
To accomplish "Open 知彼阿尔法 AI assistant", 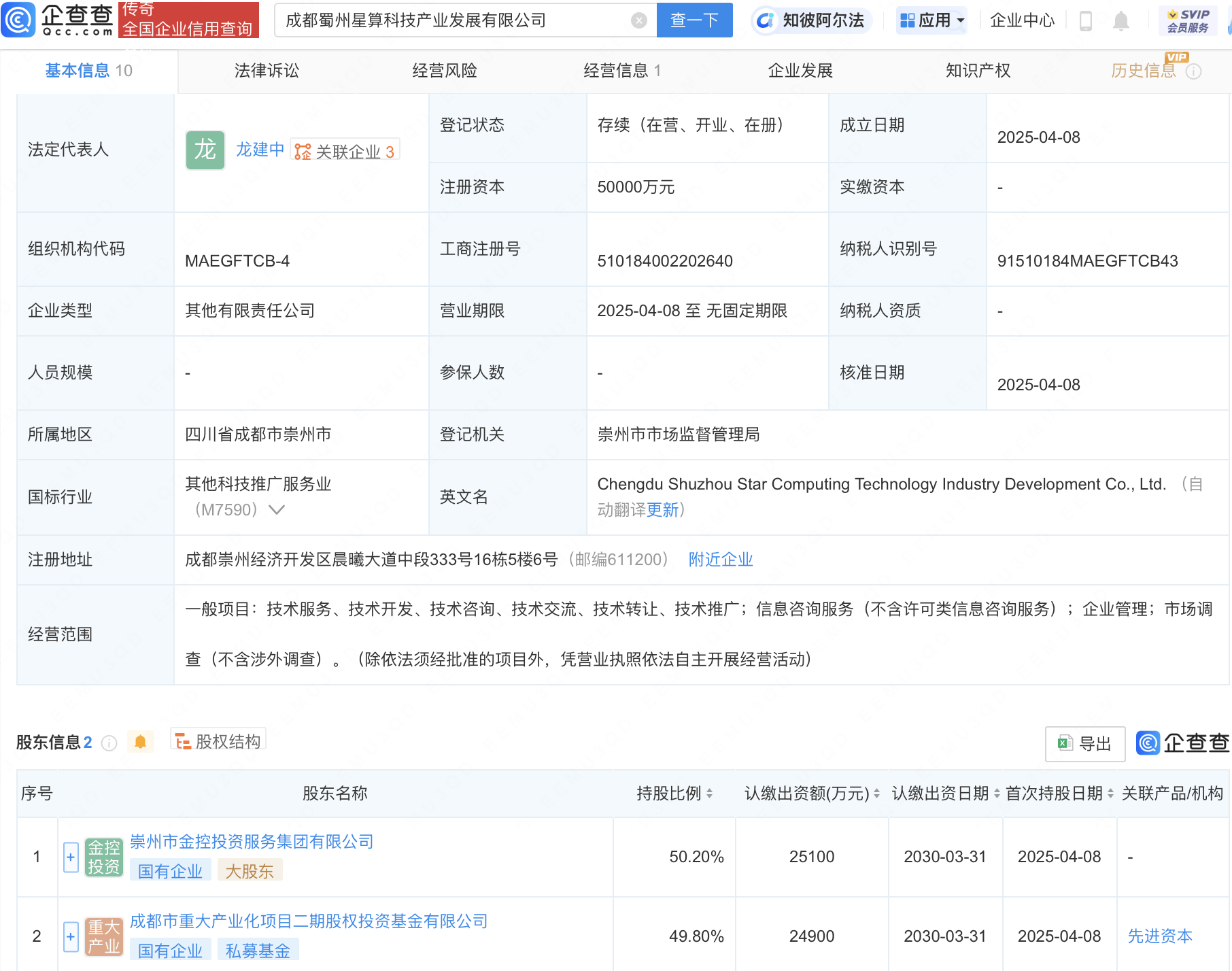I will click(x=810, y=20).
